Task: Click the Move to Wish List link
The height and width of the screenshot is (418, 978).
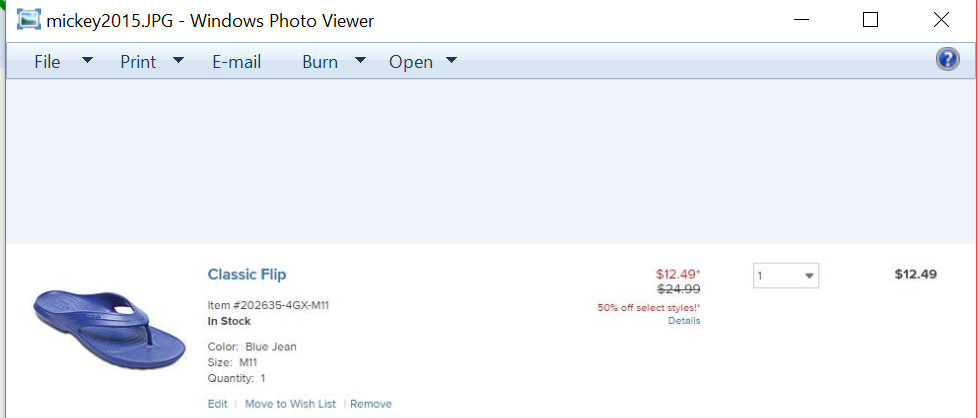Action: 290,404
